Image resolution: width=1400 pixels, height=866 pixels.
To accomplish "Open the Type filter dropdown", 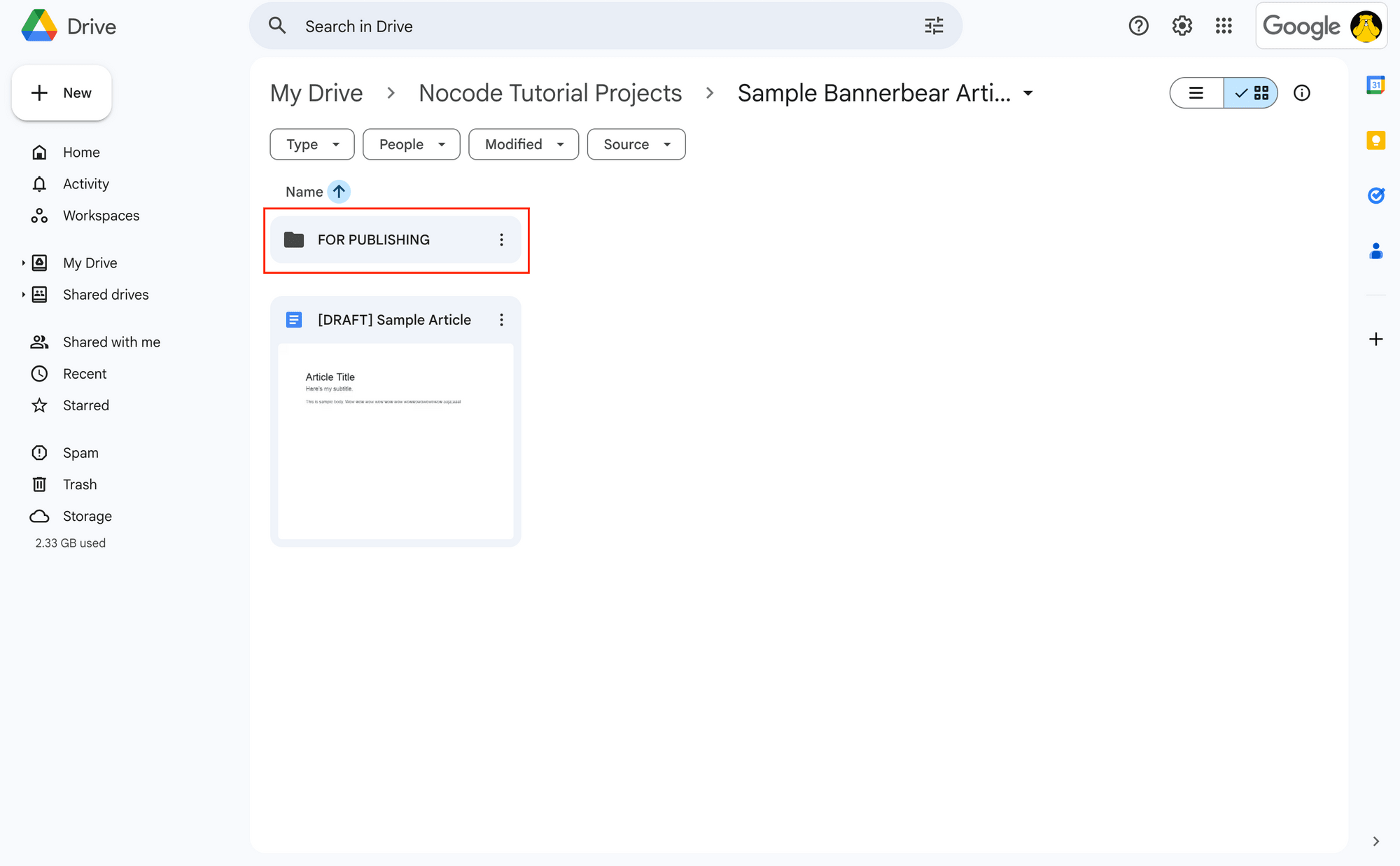I will pos(312,144).
